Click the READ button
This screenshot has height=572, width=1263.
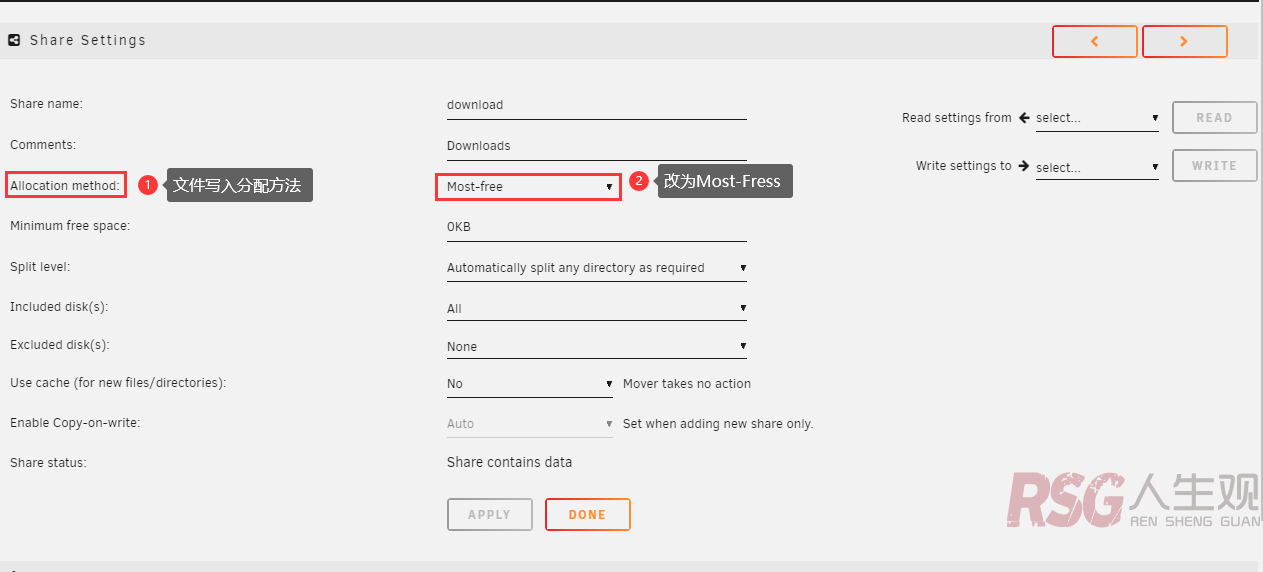pos(1215,118)
